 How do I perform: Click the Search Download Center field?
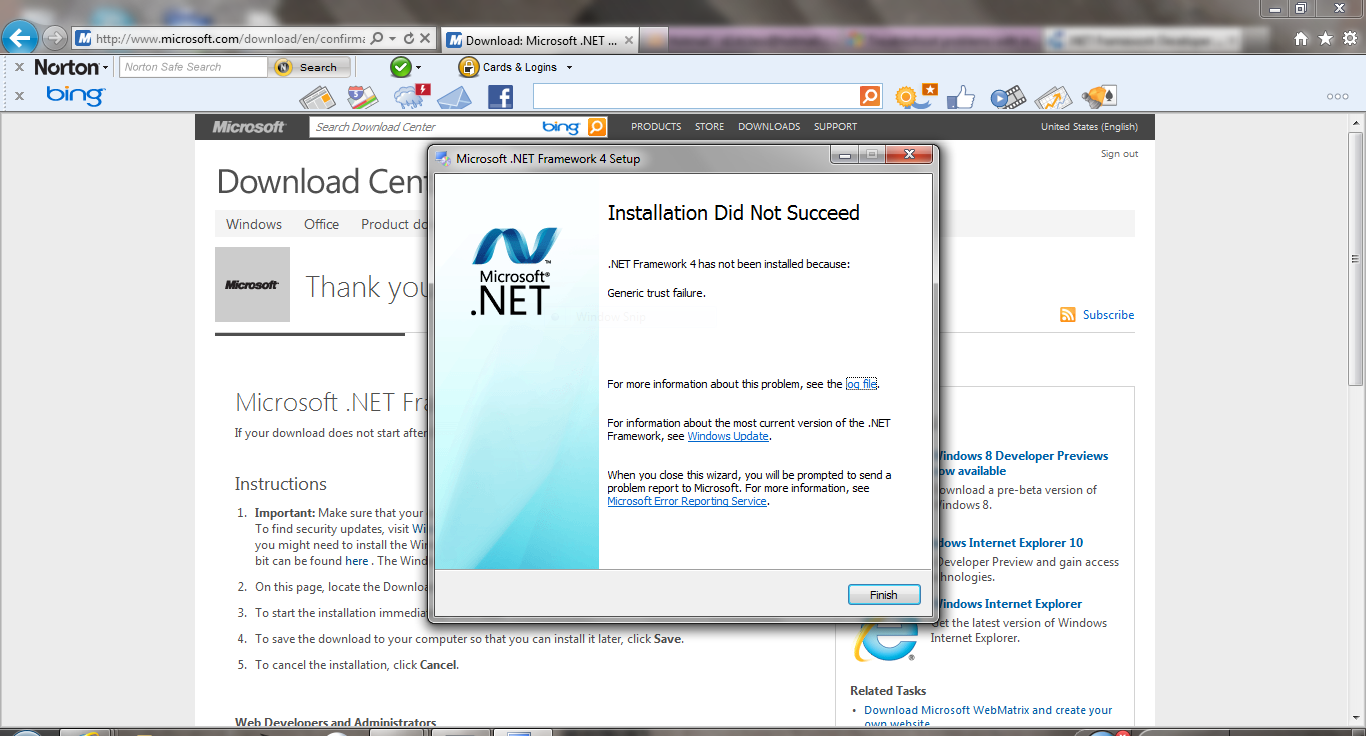425,127
